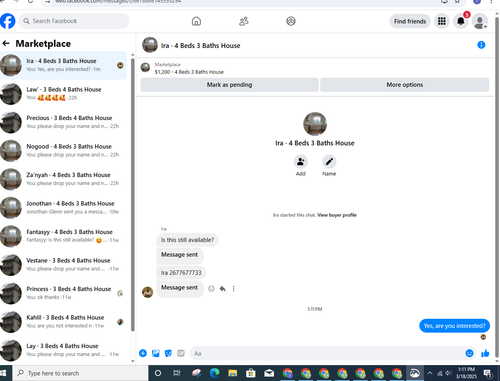The width and height of the screenshot is (500, 381).
Task: Click 'Yes, are you interested?' sent message
Action: point(454,326)
